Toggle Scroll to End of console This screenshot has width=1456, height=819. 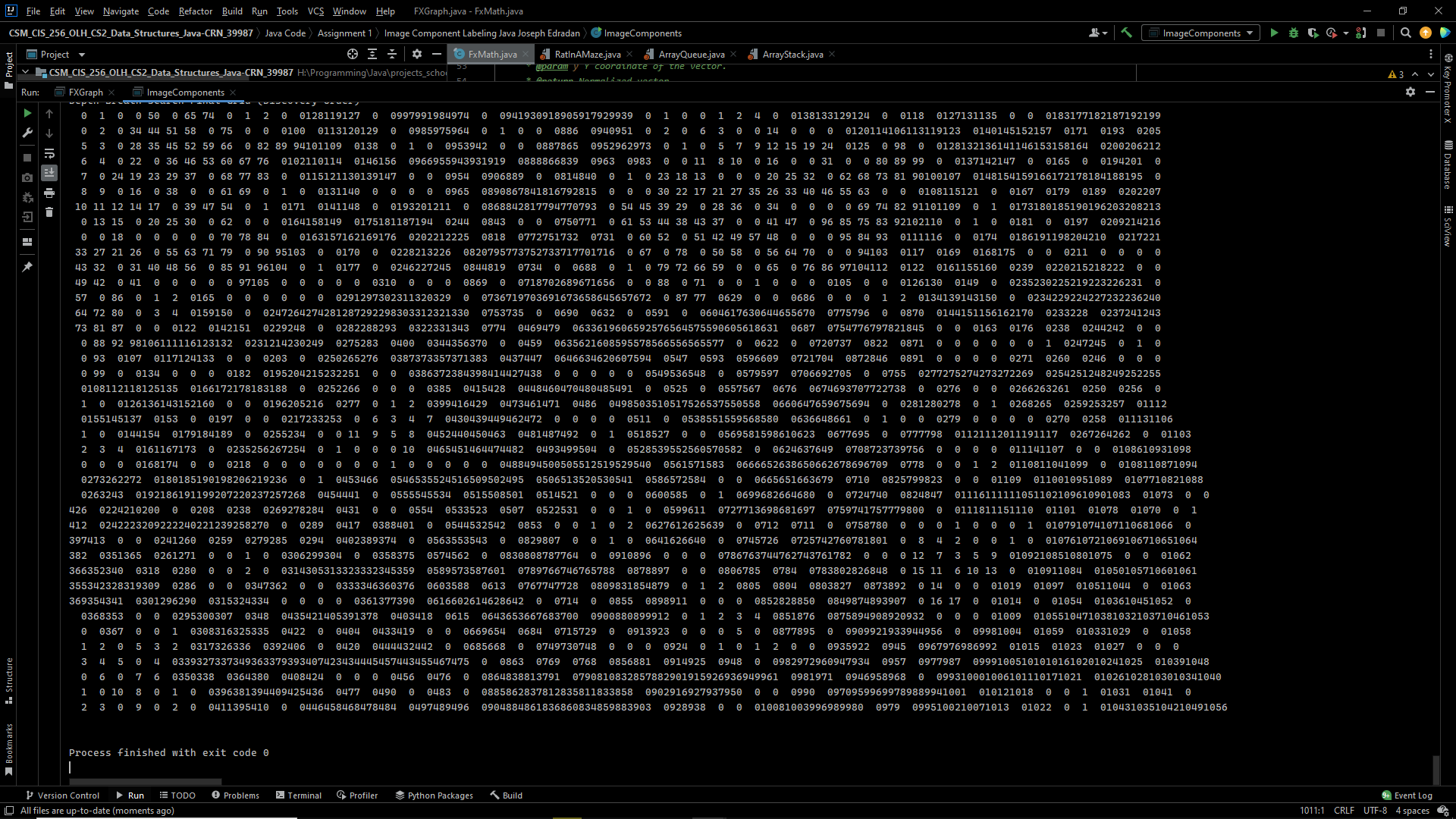49,173
